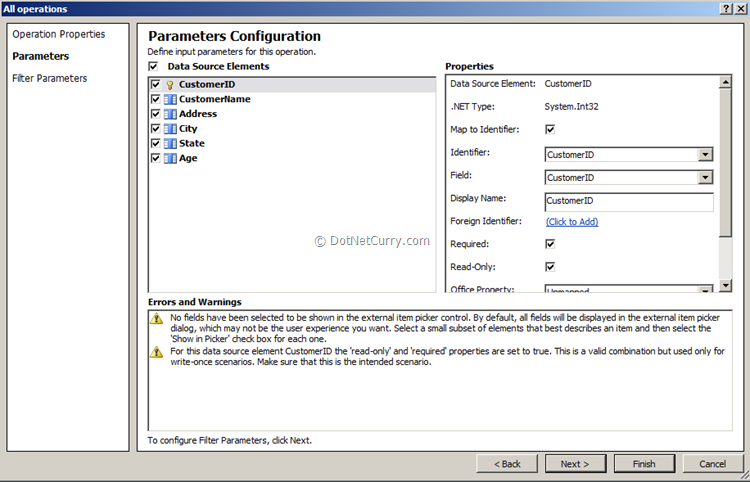Click the first warning icon about item picker
Image resolution: width=750 pixels, height=482 pixels.
pos(156,318)
